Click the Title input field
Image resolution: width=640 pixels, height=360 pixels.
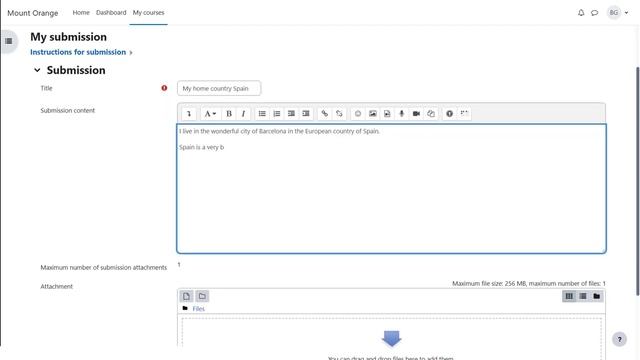pyautogui.click(x=219, y=88)
